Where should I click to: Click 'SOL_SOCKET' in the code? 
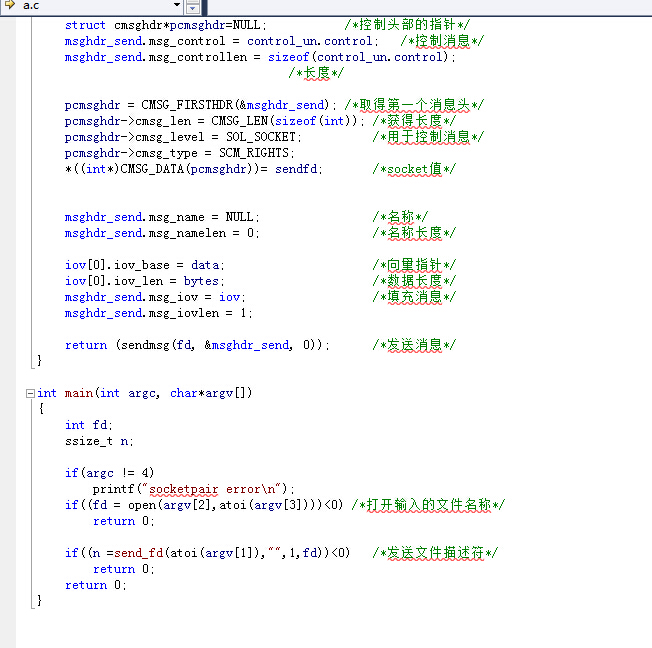pyautogui.click(x=261, y=137)
